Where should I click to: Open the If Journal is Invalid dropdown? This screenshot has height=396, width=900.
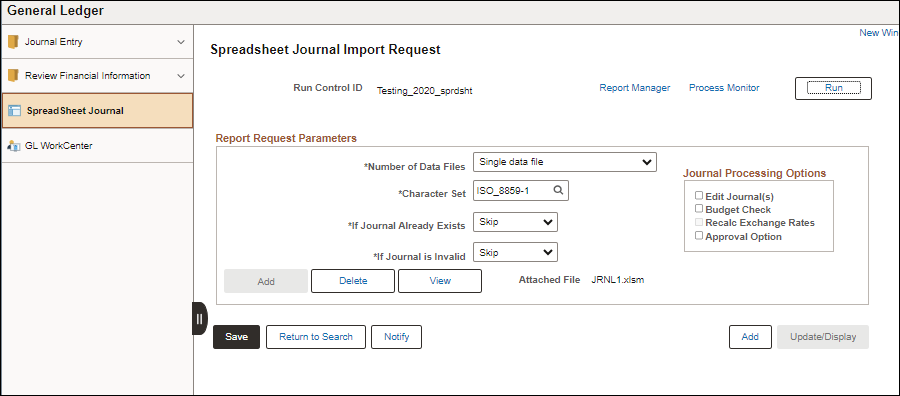click(x=515, y=253)
